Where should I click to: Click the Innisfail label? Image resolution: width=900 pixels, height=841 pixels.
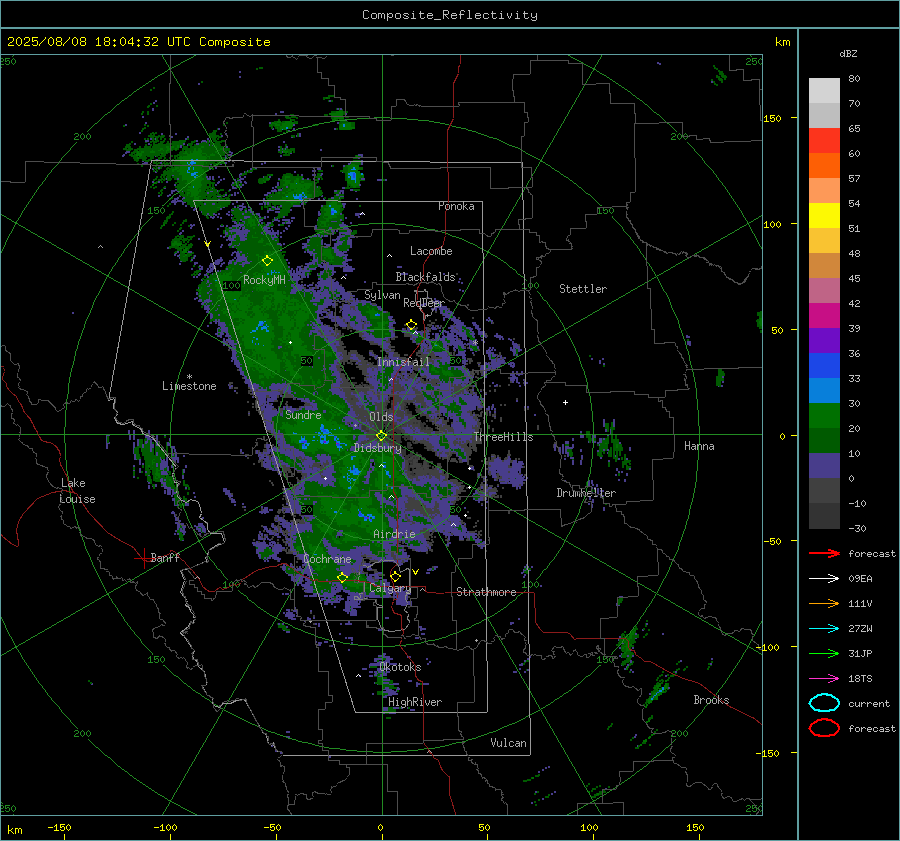point(403,362)
